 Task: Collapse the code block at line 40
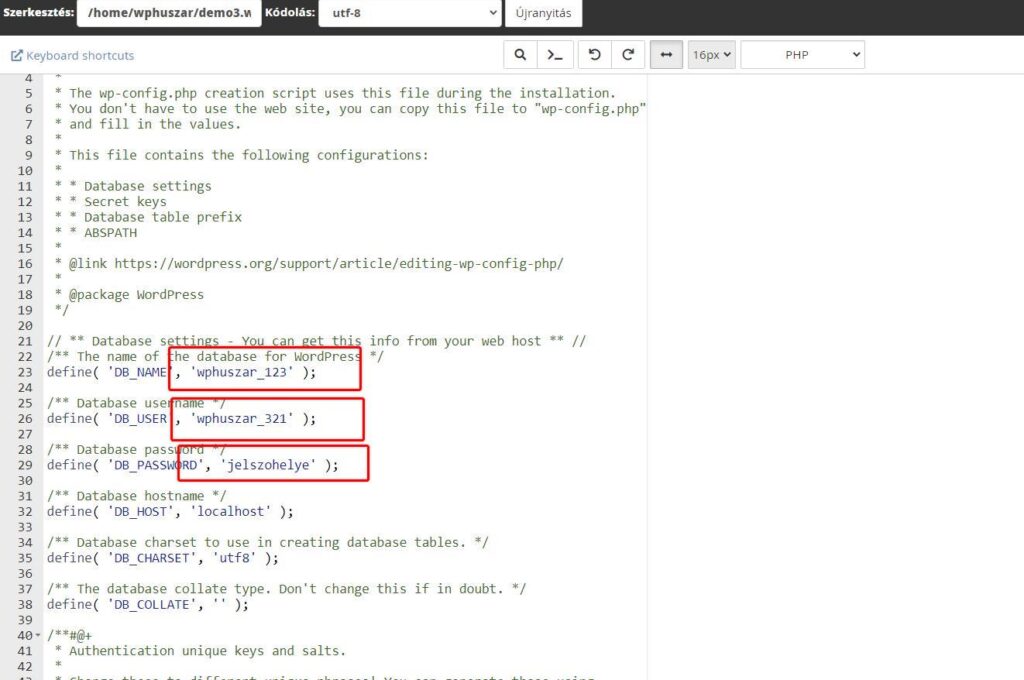pyautogui.click(x=38, y=635)
